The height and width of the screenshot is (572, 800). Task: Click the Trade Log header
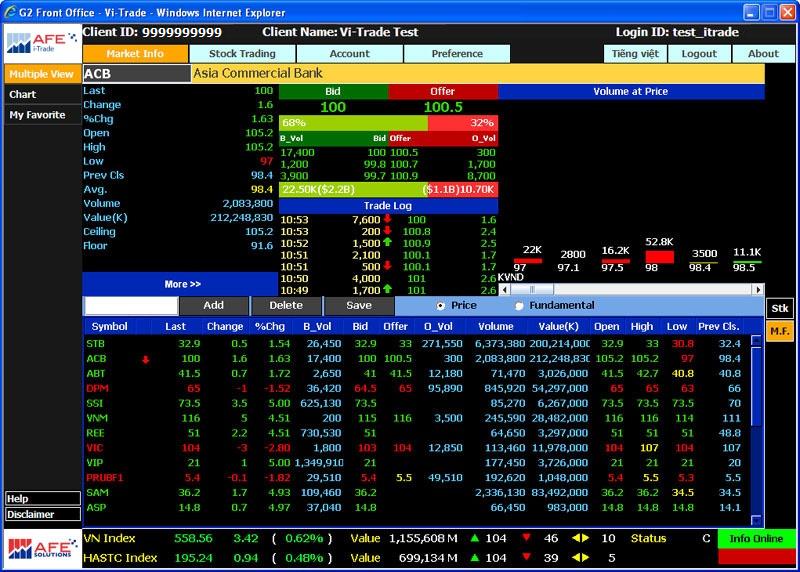pyautogui.click(x=388, y=206)
